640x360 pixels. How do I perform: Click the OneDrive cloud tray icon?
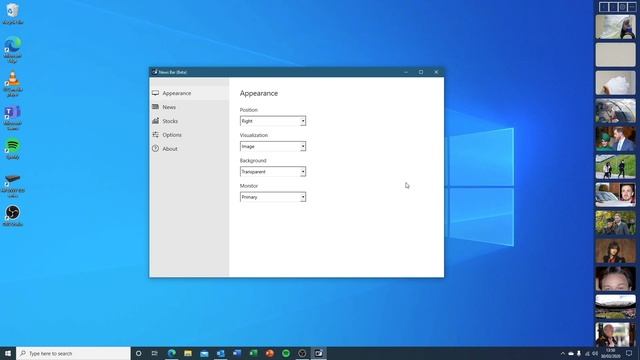click(x=571, y=353)
